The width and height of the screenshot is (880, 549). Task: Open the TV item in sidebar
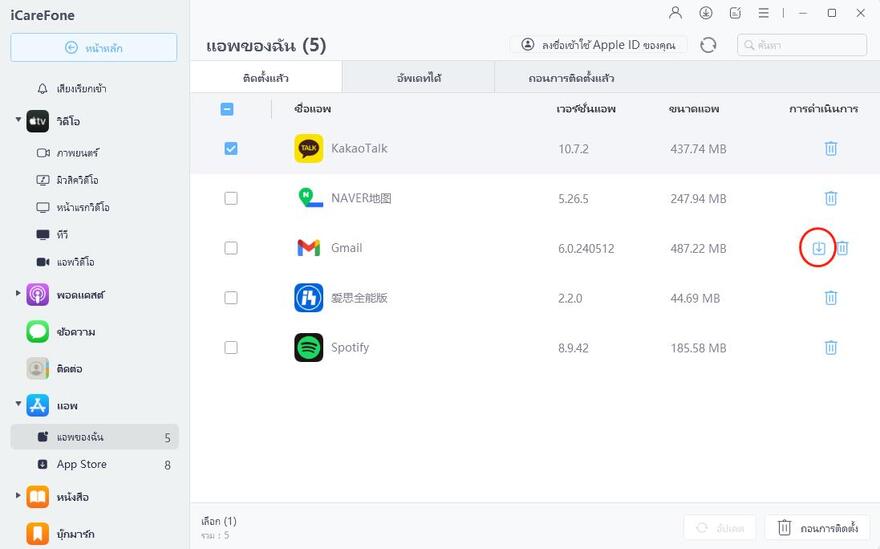[52, 235]
